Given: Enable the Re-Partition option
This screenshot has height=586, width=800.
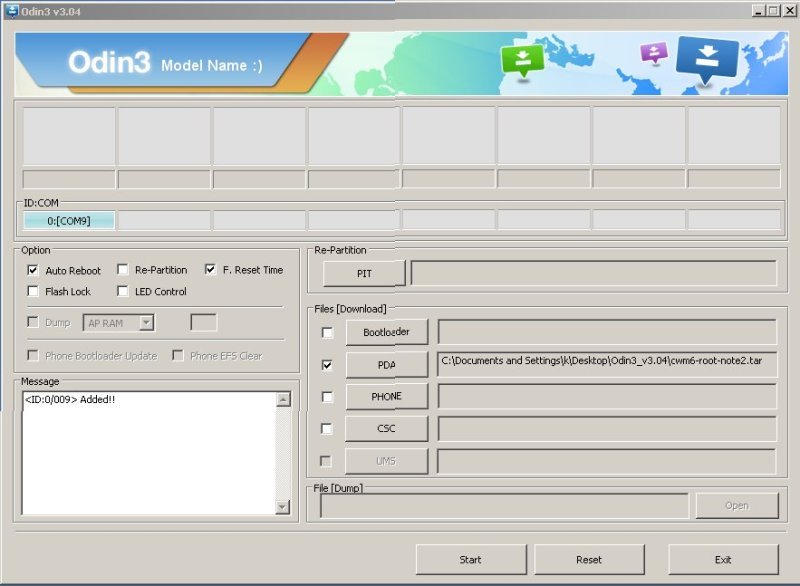Looking at the screenshot, I should [x=122, y=270].
